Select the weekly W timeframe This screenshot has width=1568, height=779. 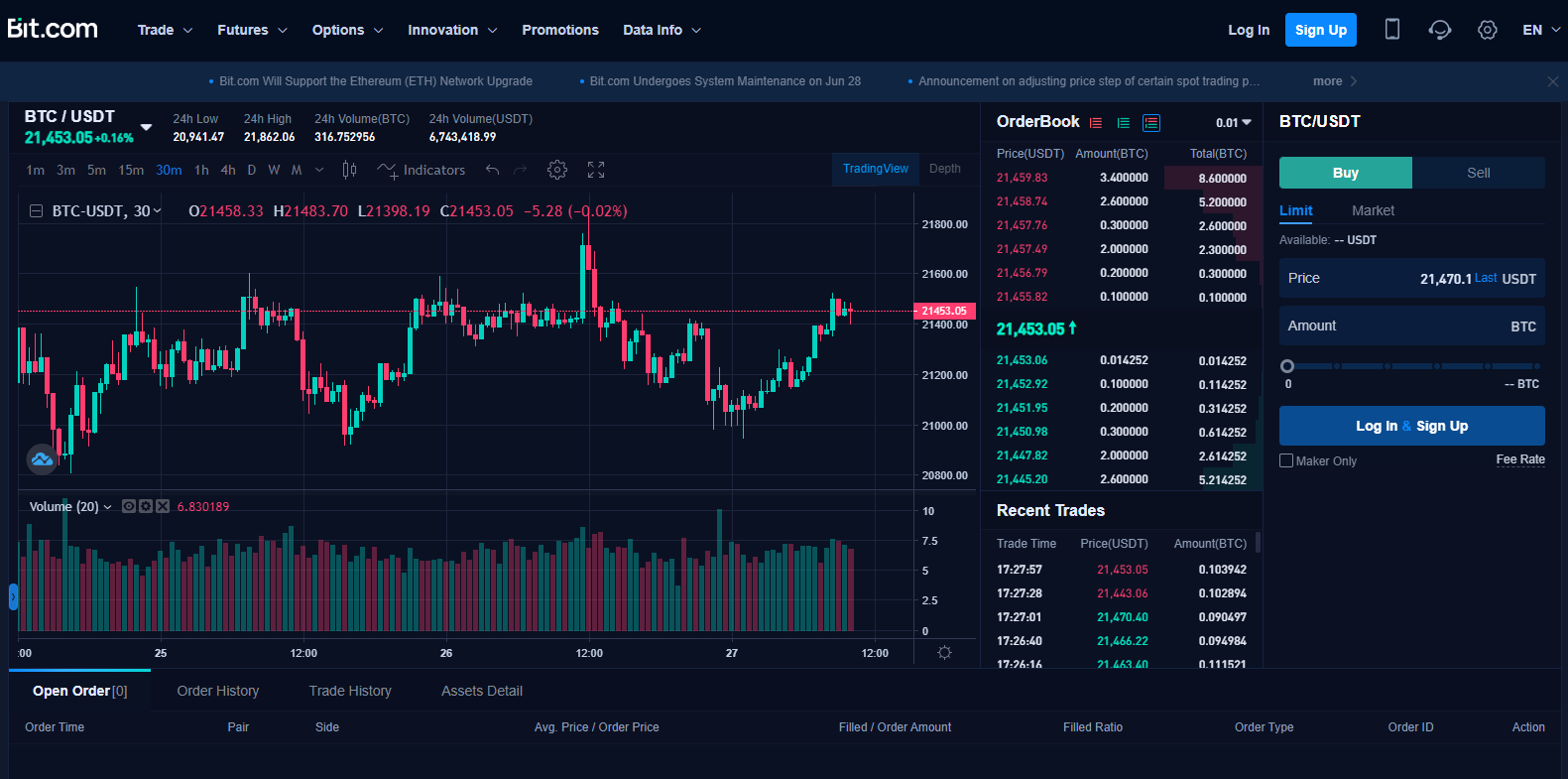click(274, 170)
